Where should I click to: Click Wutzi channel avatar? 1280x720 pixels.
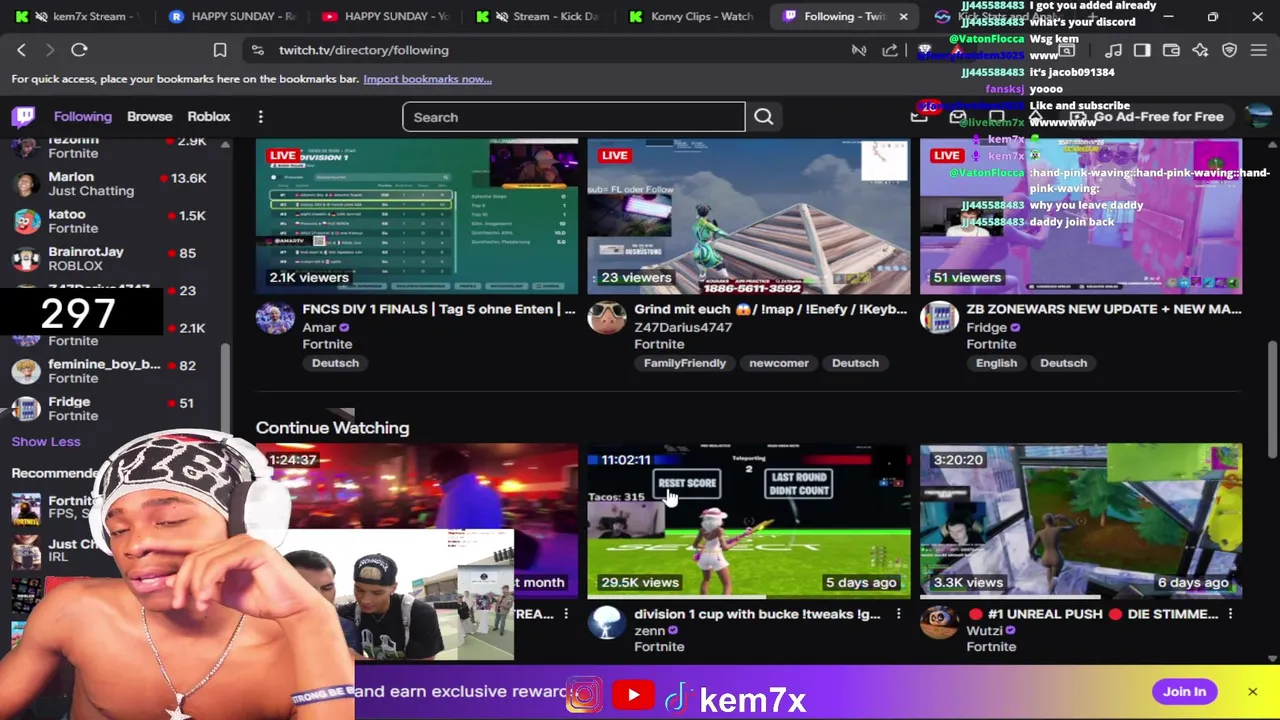coord(939,623)
